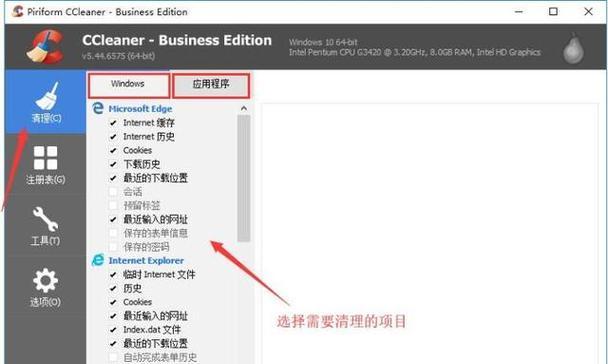Collapse the Microsoft Edge group heading
608x364 pixels.
point(140,109)
